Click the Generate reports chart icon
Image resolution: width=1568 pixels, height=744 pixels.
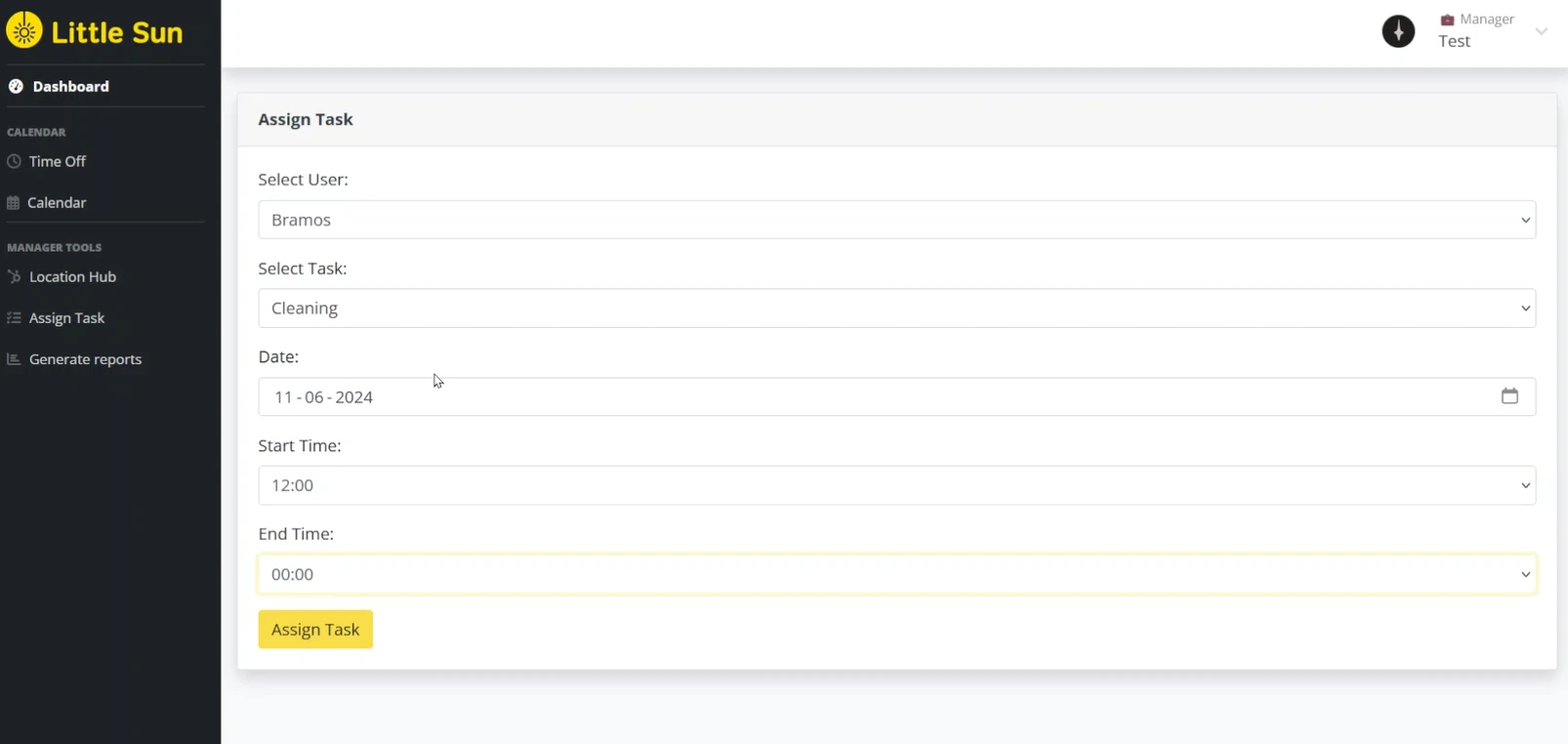[x=14, y=359]
